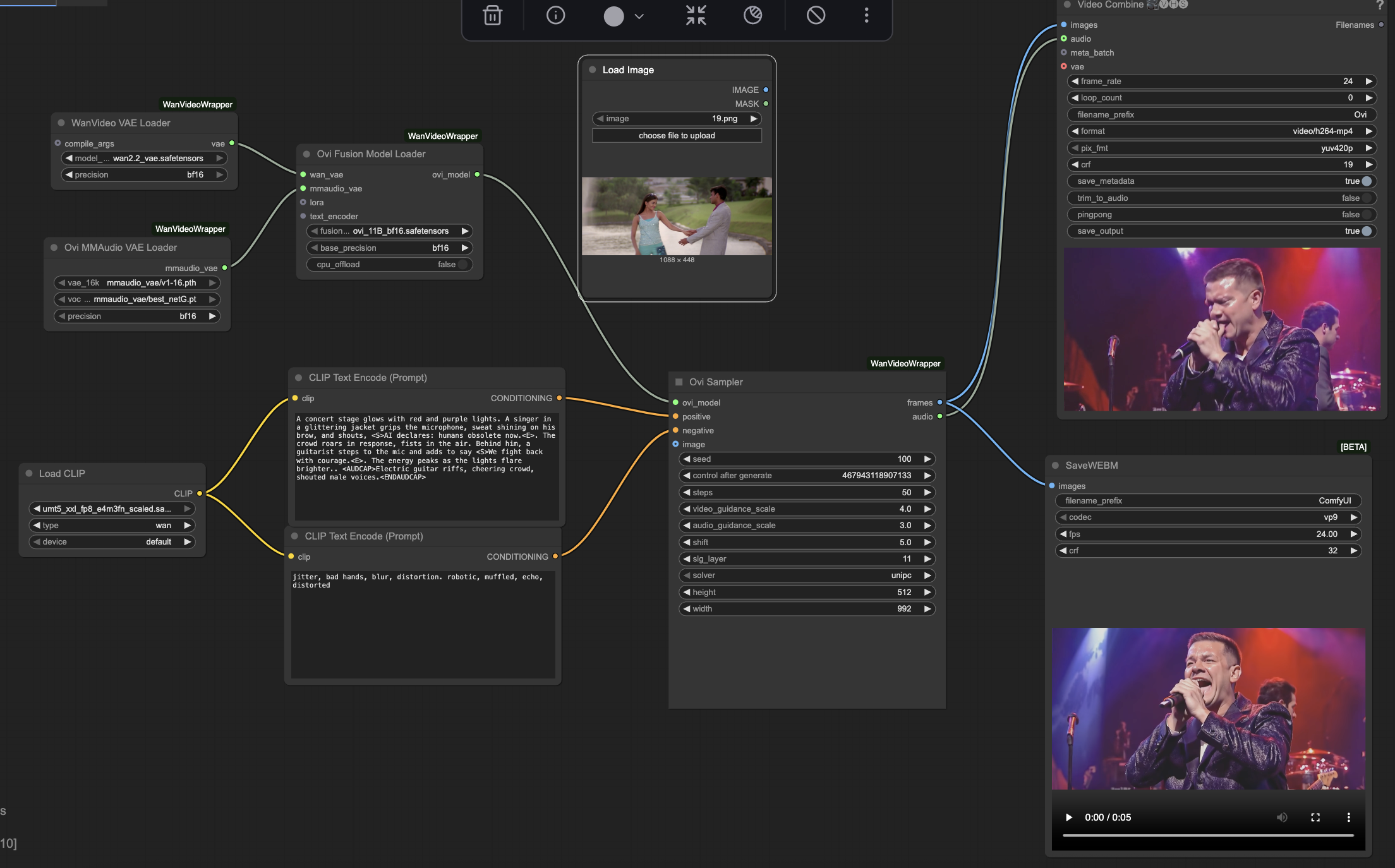Toggle save_metadata in Video Combine
Screen dimensions: 1395x868
[x=1367, y=181]
